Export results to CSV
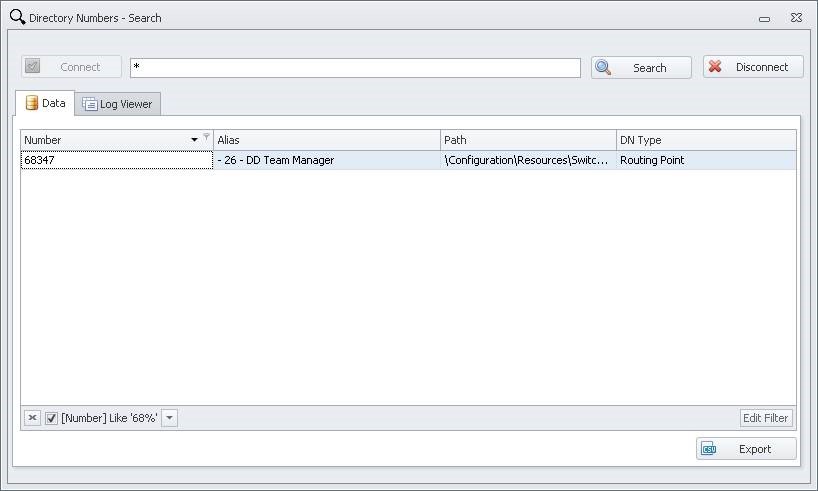 click(746, 449)
